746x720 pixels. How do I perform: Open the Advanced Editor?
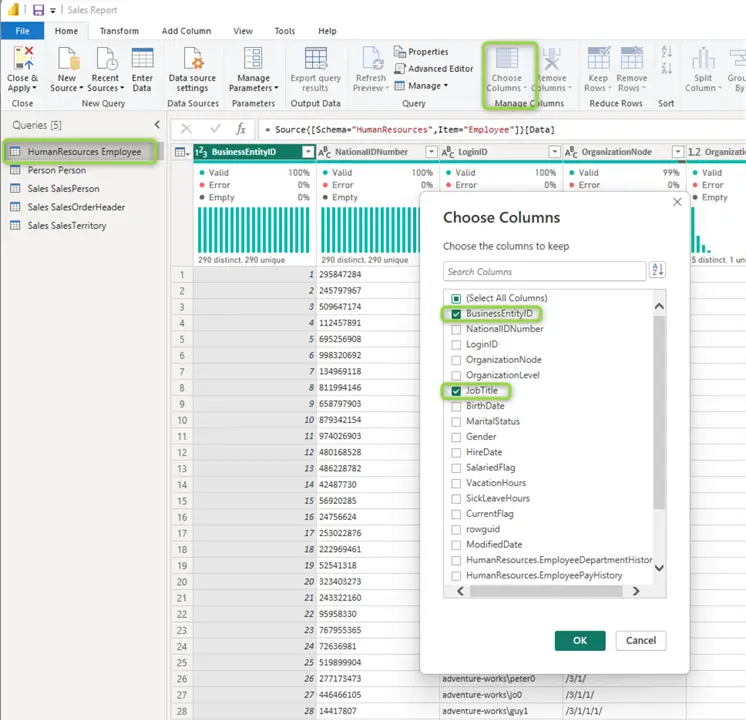pos(433,69)
